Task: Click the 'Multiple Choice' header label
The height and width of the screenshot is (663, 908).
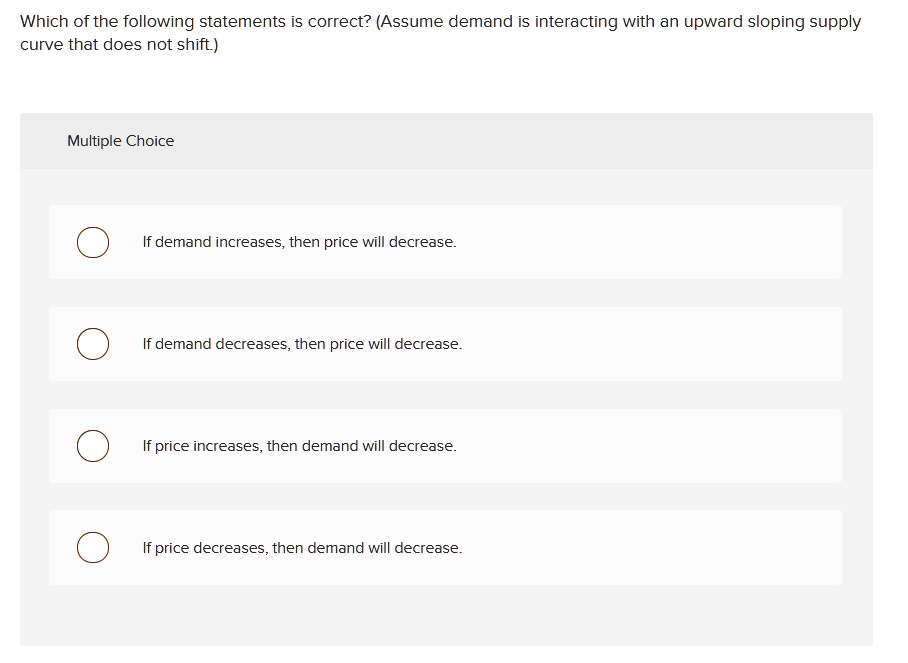Action: pyautogui.click(x=120, y=141)
